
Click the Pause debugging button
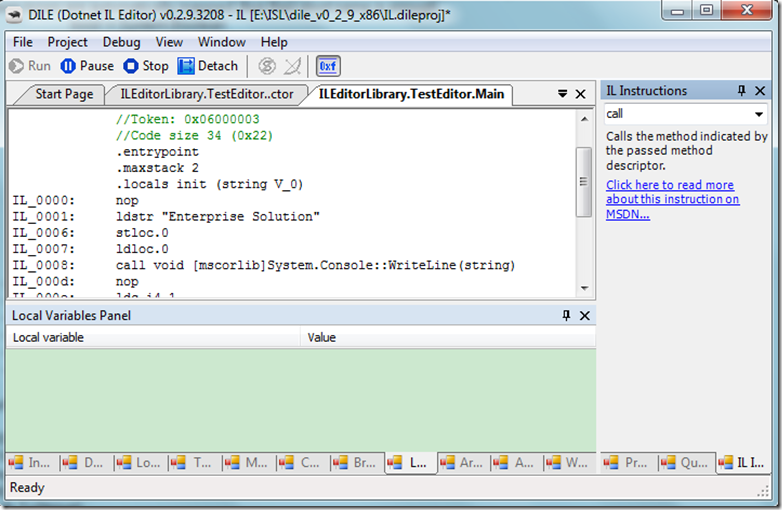pyautogui.click(x=87, y=66)
